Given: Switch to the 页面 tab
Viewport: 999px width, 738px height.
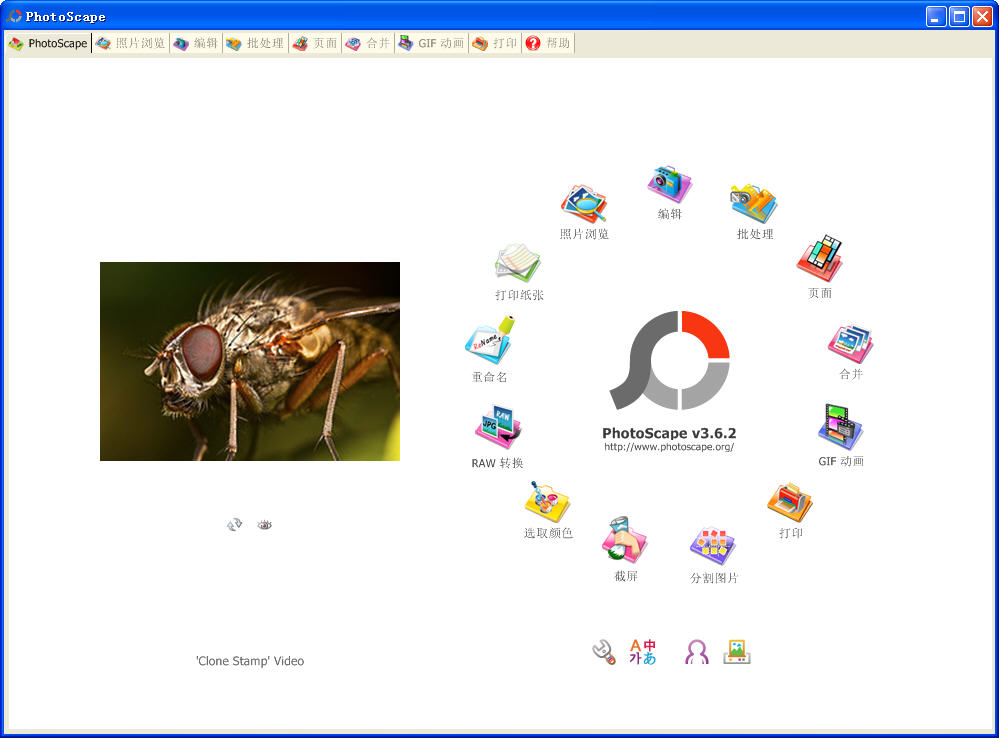Looking at the screenshot, I should (315, 43).
